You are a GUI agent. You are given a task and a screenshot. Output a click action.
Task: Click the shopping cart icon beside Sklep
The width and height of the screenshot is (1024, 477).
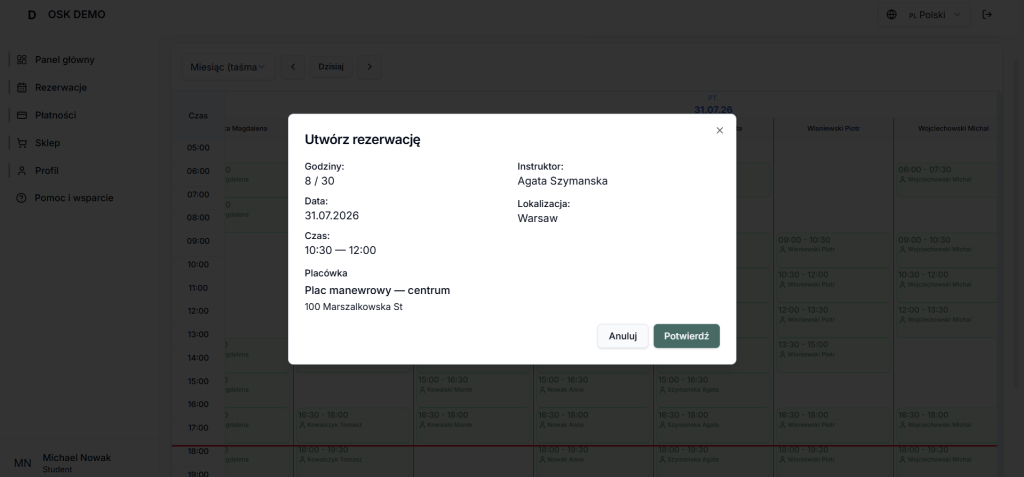coord(22,142)
